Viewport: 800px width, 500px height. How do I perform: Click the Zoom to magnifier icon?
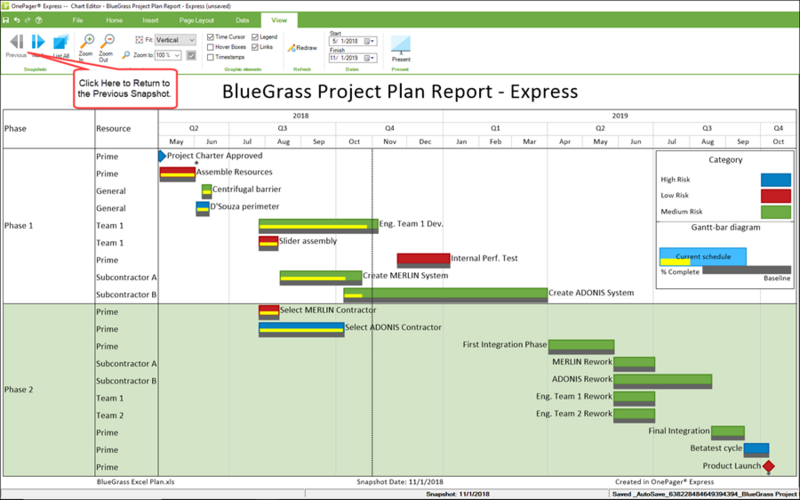(126, 55)
